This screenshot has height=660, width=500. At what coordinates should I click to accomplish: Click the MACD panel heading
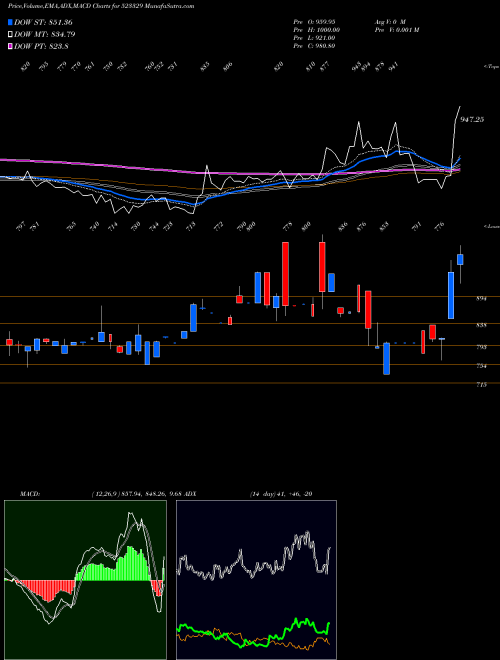(29, 494)
